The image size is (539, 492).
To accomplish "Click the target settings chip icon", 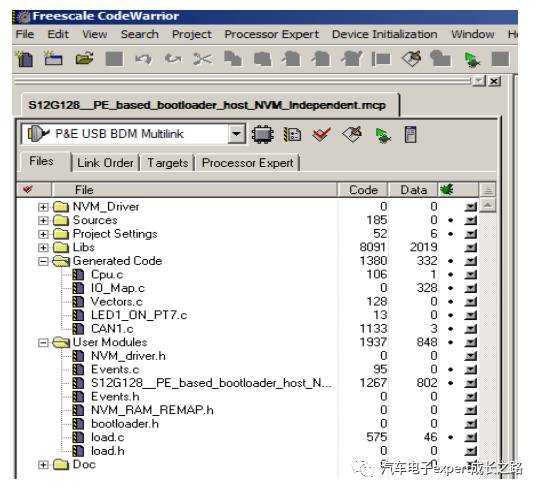I will 263,134.
